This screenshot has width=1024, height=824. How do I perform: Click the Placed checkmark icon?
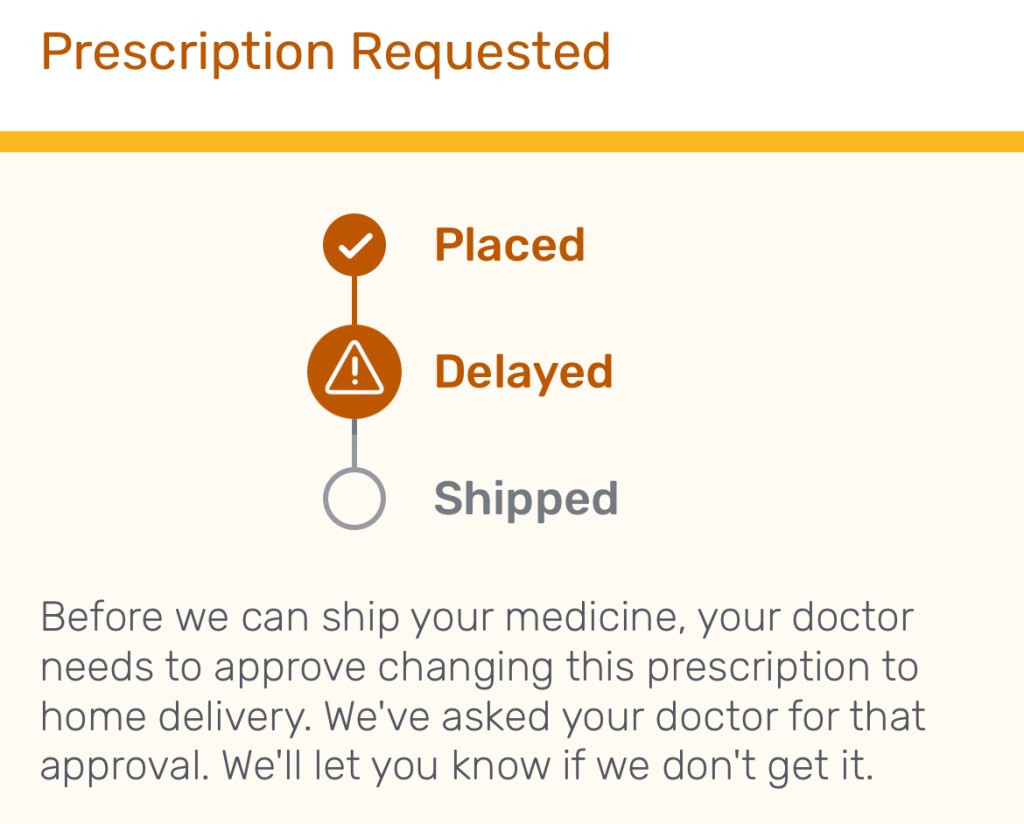(354, 245)
